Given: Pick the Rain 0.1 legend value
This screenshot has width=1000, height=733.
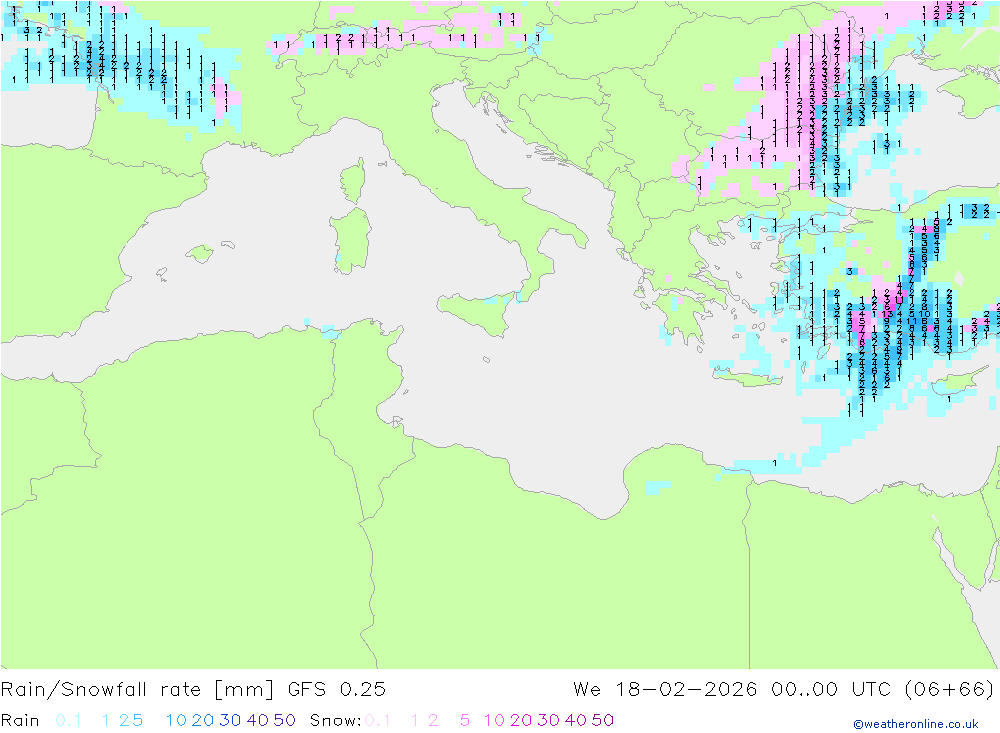Looking at the screenshot, I should [68, 720].
